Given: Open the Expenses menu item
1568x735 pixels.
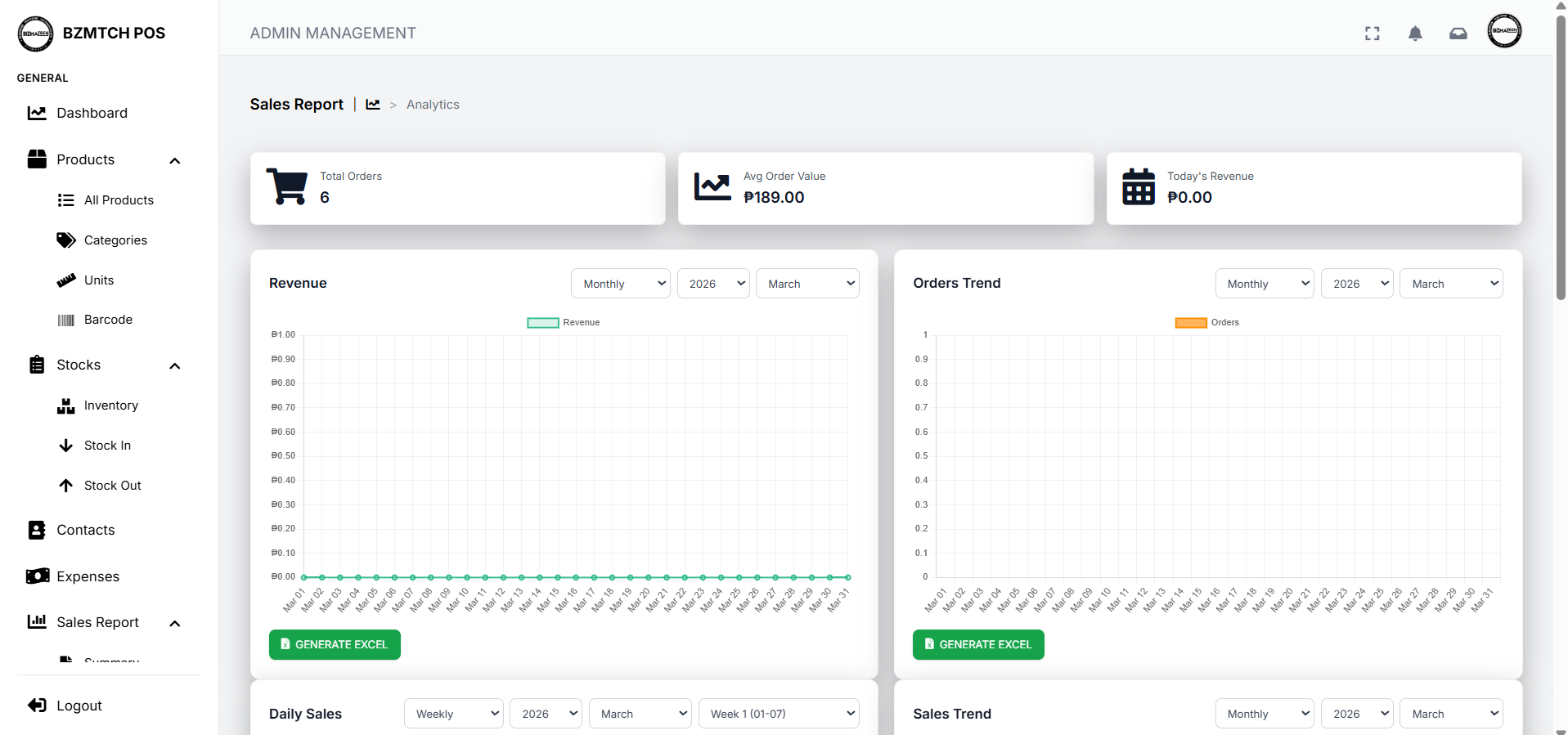Looking at the screenshot, I should pos(88,577).
